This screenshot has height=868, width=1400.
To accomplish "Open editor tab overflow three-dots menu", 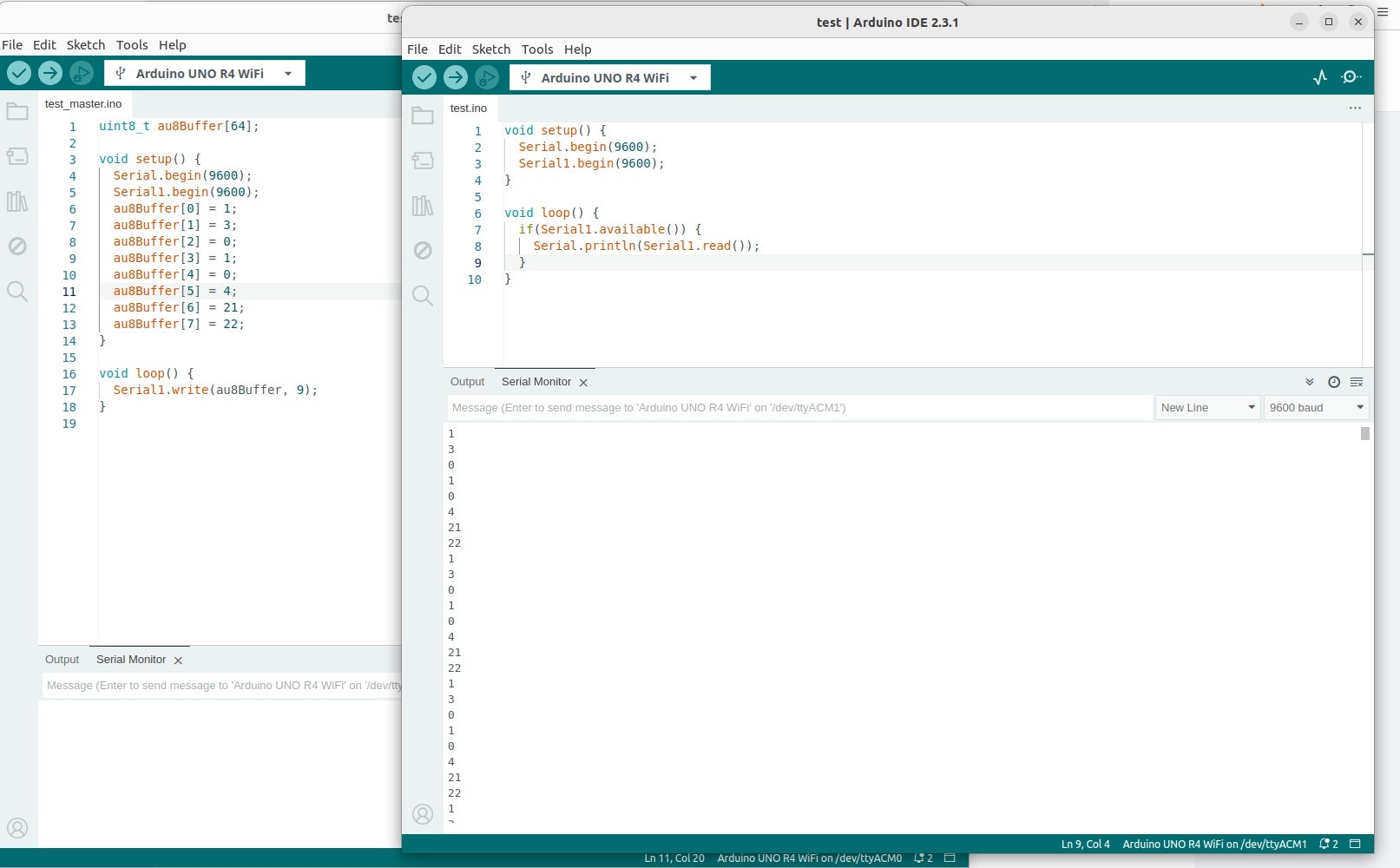I will 1355,108.
